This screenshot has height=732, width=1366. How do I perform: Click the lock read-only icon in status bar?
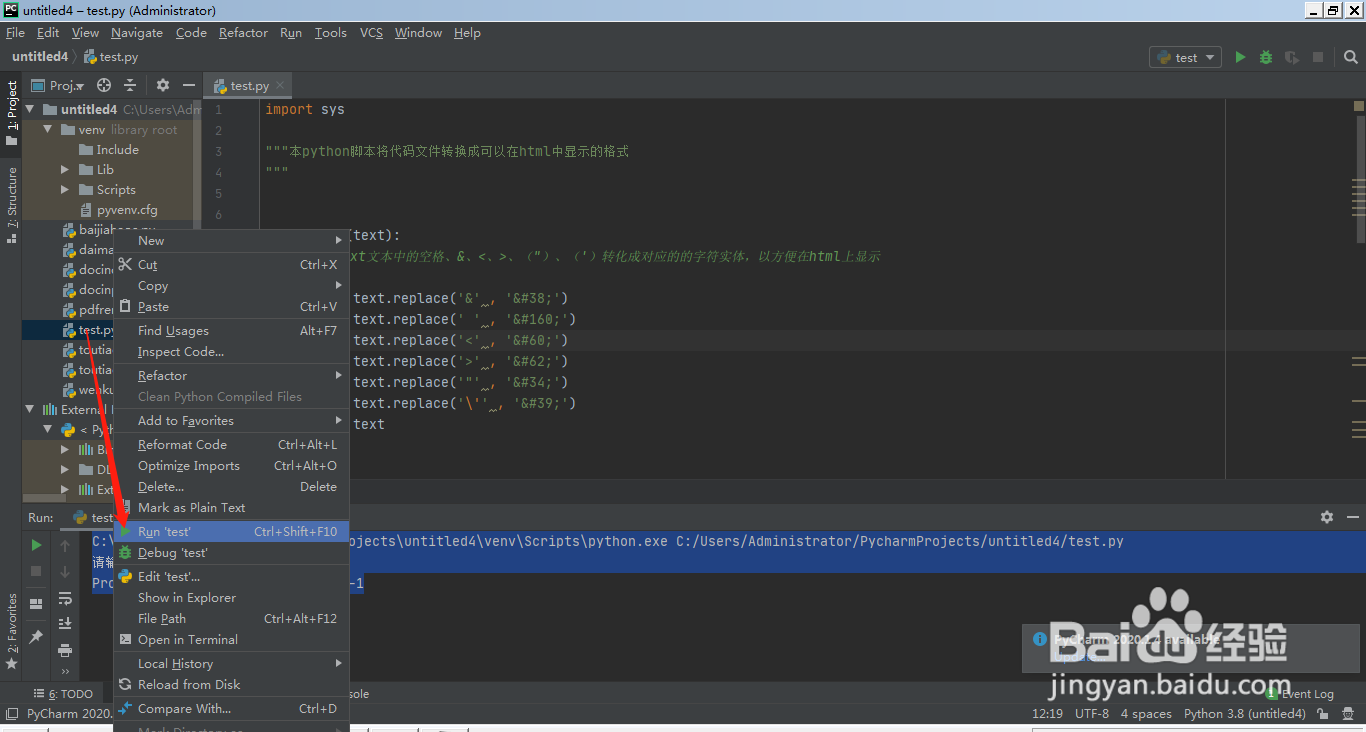(1322, 714)
